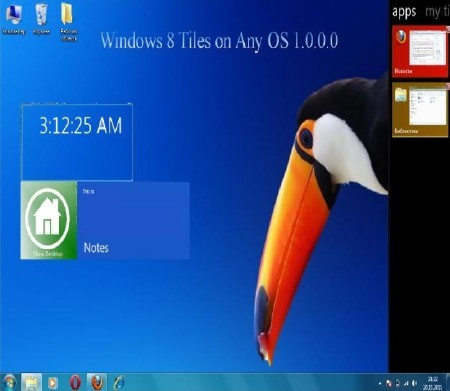Image resolution: width=450 pixels, height=391 pixels.
Task: Open the red Firefox Новости tile
Action: (420, 52)
